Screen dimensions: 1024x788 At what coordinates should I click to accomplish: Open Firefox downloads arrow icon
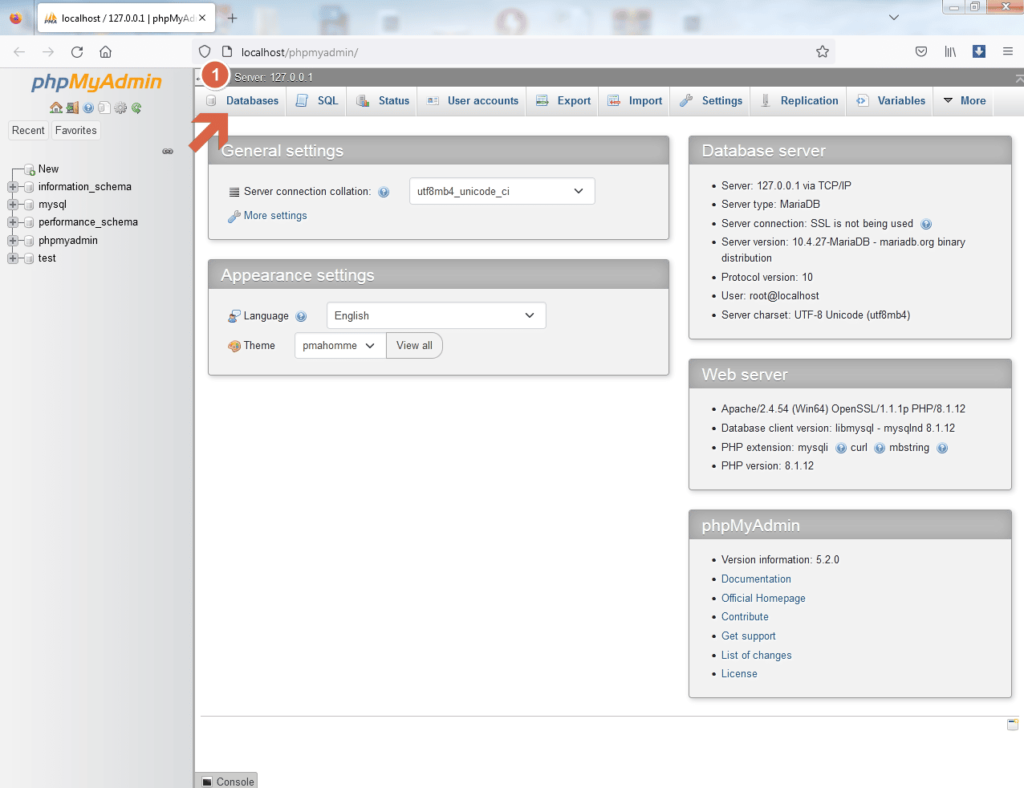point(979,52)
